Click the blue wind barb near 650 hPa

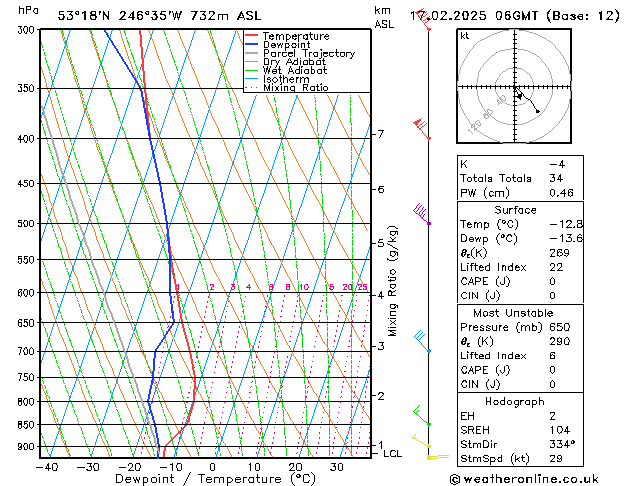423,342
